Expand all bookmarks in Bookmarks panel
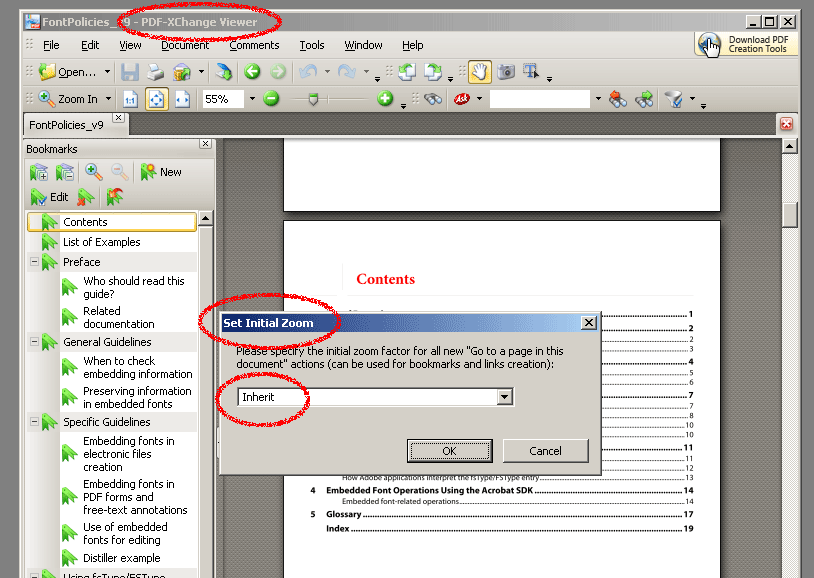The width and height of the screenshot is (814, 578). [x=39, y=172]
